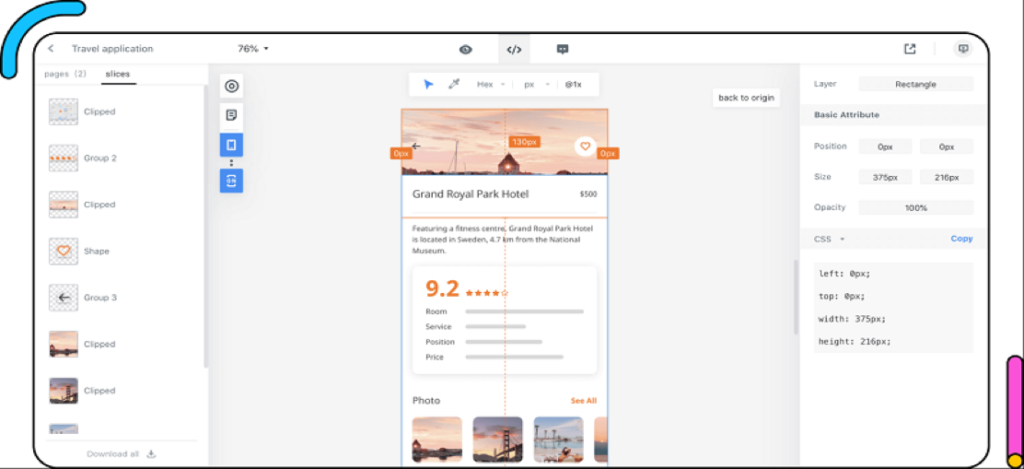The image size is (1024, 469).
Task: Open the CSS code type dropdown
Action: tap(830, 239)
